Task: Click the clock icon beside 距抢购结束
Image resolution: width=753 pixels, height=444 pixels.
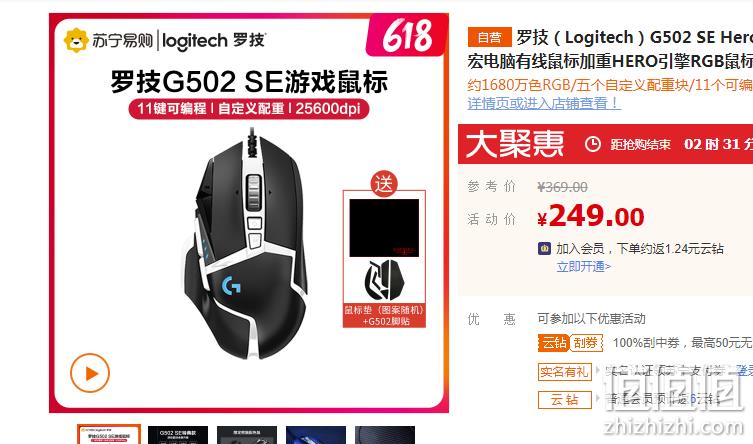Action: click(593, 144)
